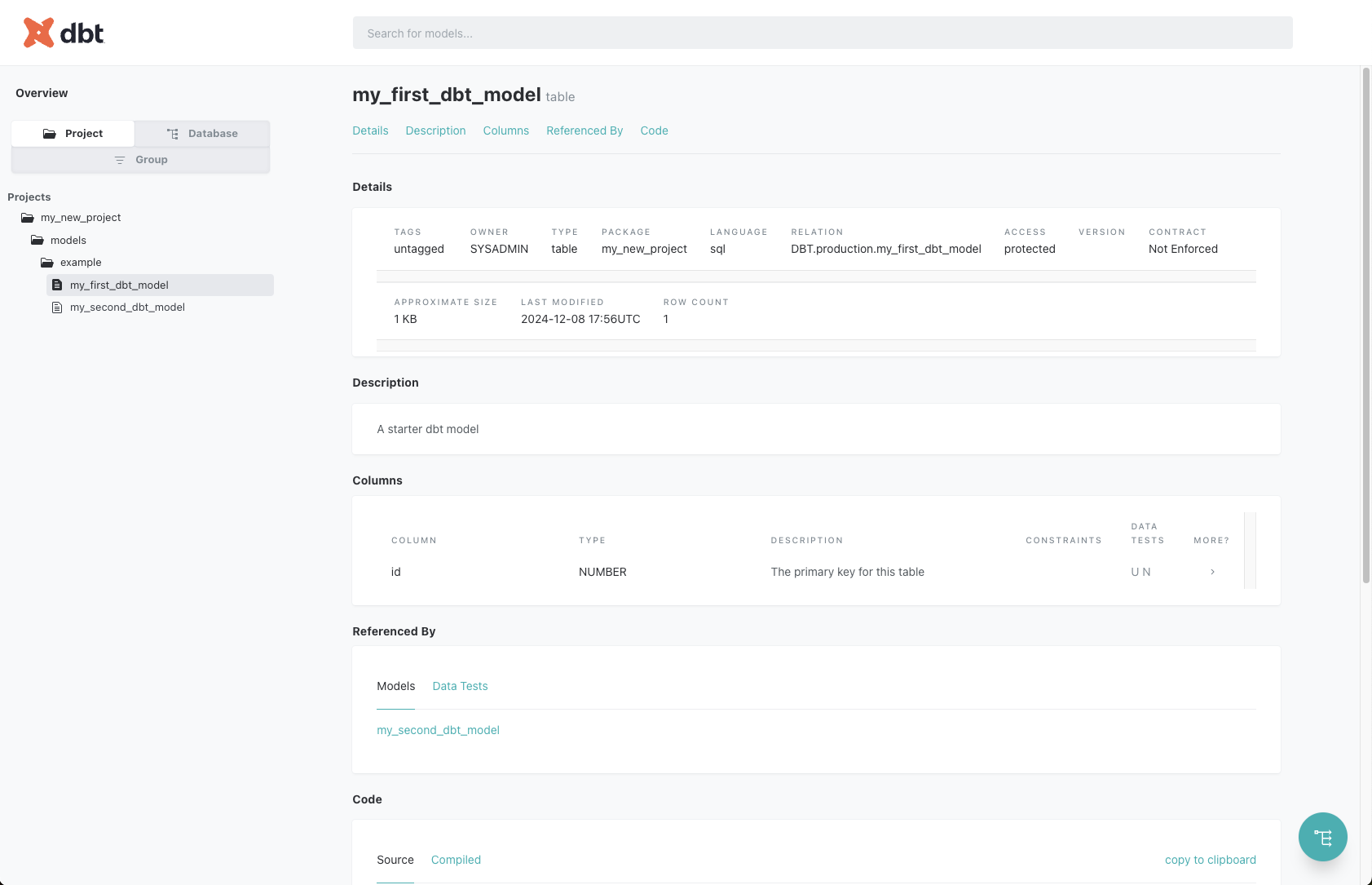Click the NUMBER type cell
Viewport: 1372px width, 885px height.
point(602,572)
